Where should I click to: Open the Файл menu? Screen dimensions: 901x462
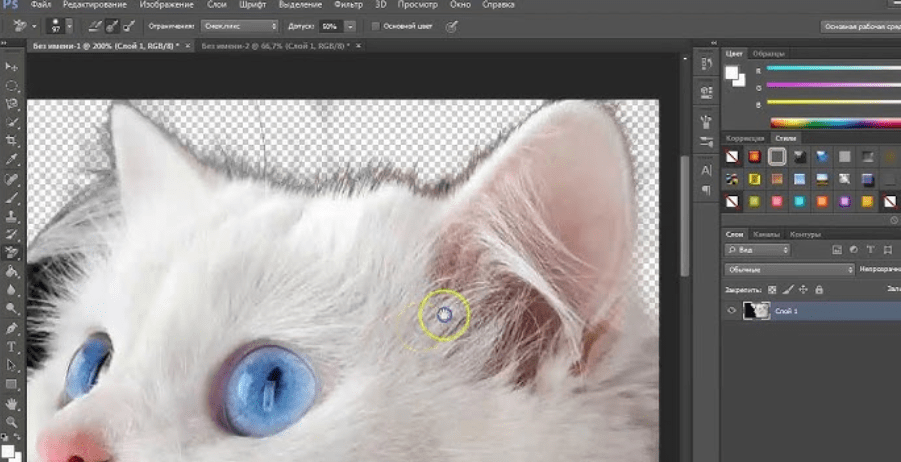click(41, 5)
